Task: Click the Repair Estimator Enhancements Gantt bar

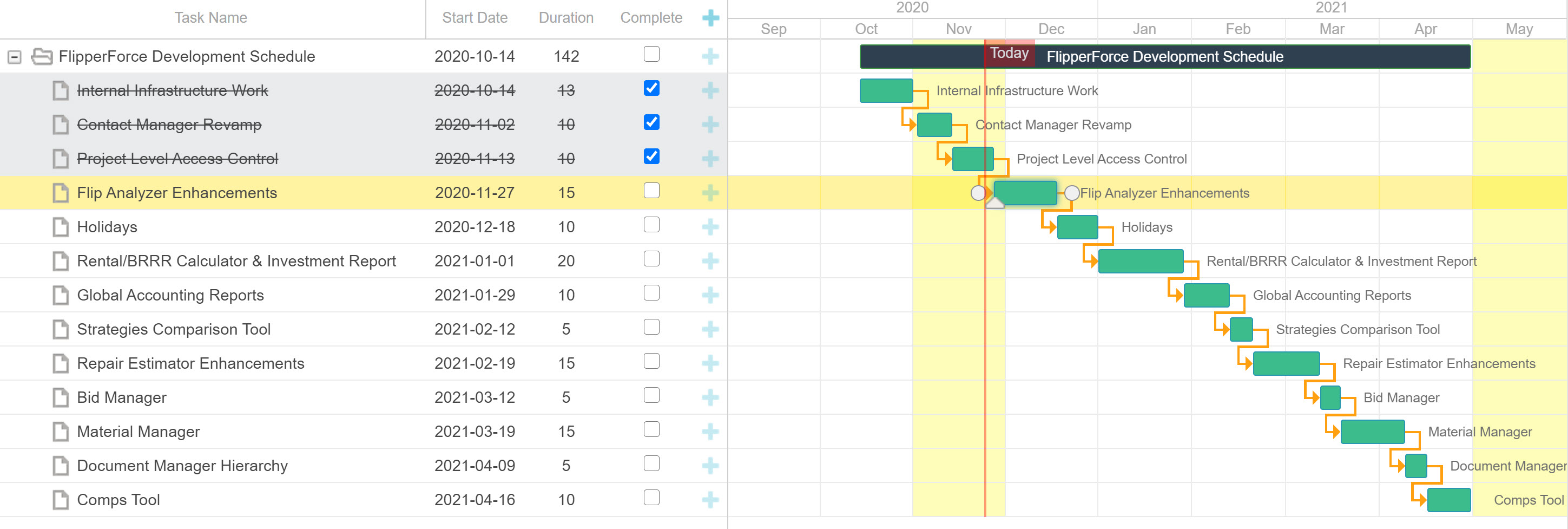Action: coord(1286,363)
